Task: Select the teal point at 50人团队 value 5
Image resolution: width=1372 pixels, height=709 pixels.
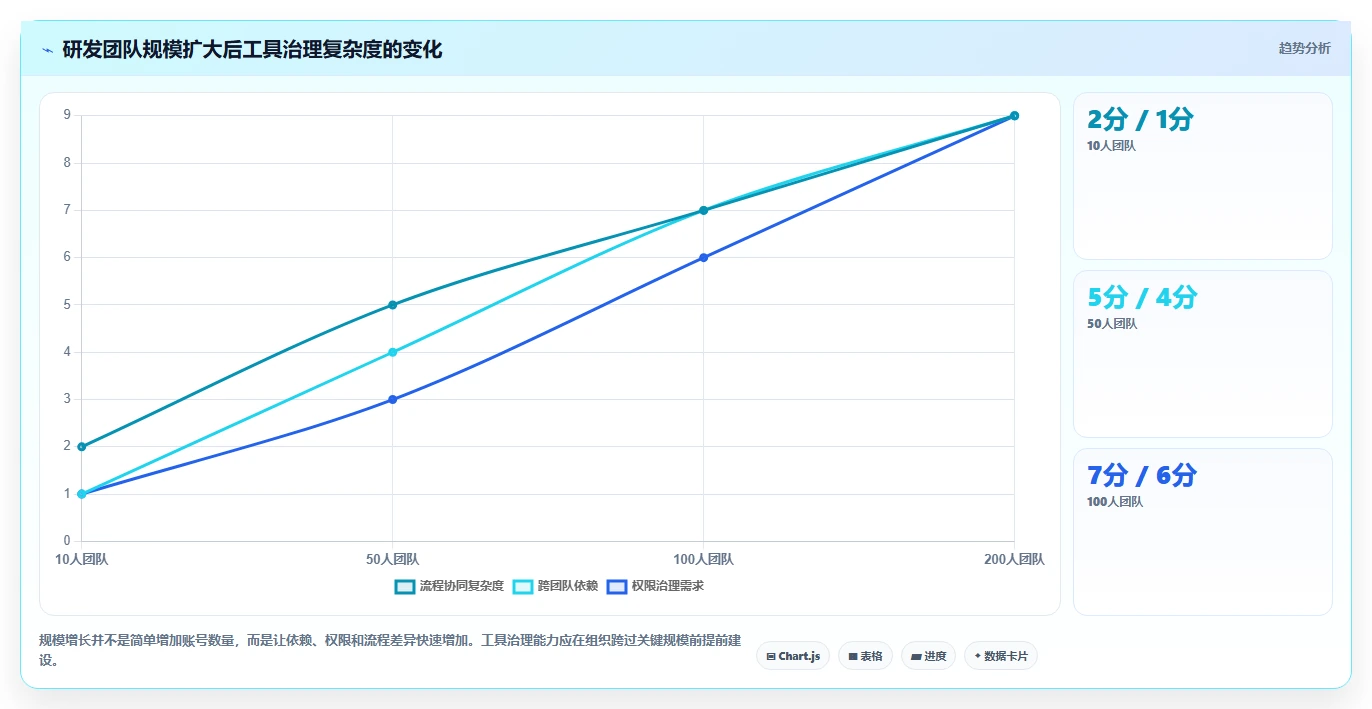Action: click(x=392, y=305)
